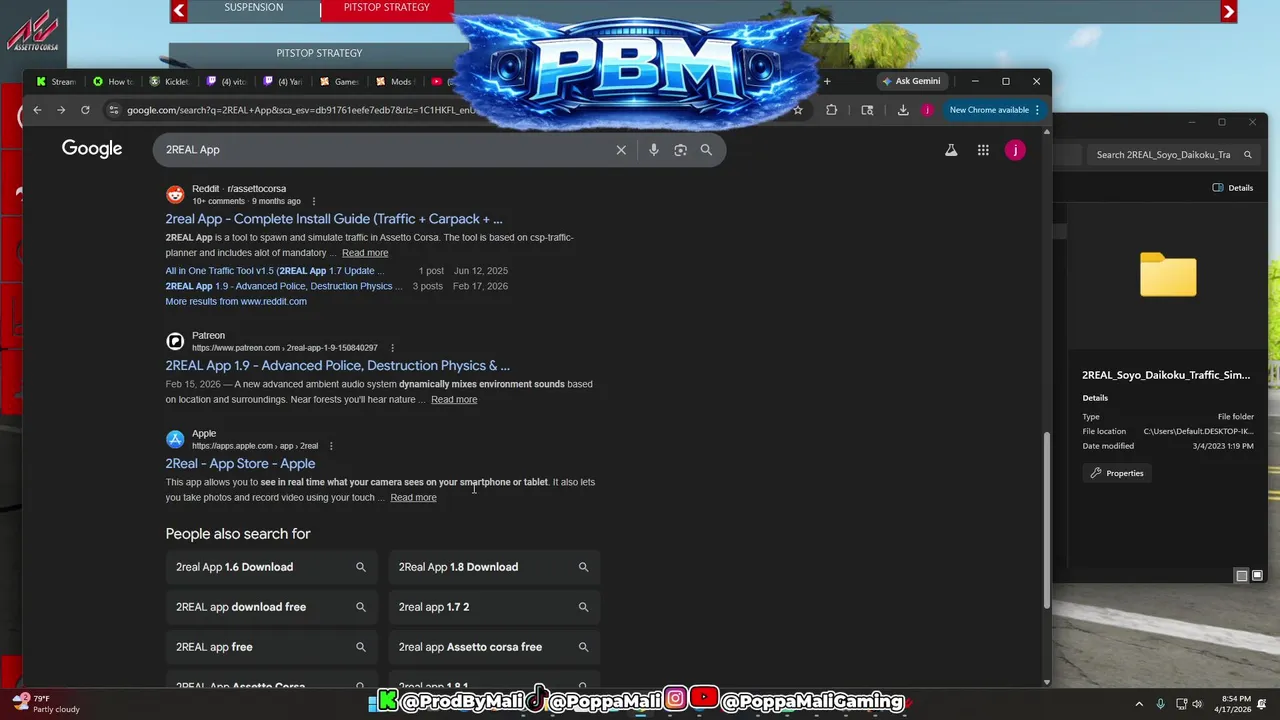Open more options for Patreon result
This screenshot has height=720, width=1280.
click(x=392, y=348)
